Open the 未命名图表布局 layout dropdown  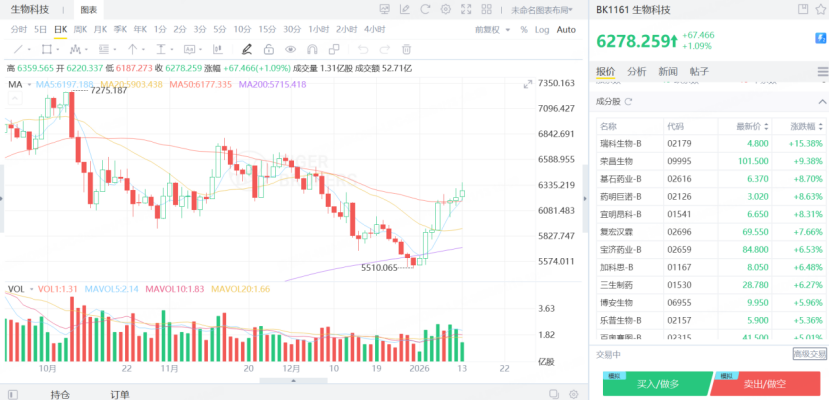[542, 10]
